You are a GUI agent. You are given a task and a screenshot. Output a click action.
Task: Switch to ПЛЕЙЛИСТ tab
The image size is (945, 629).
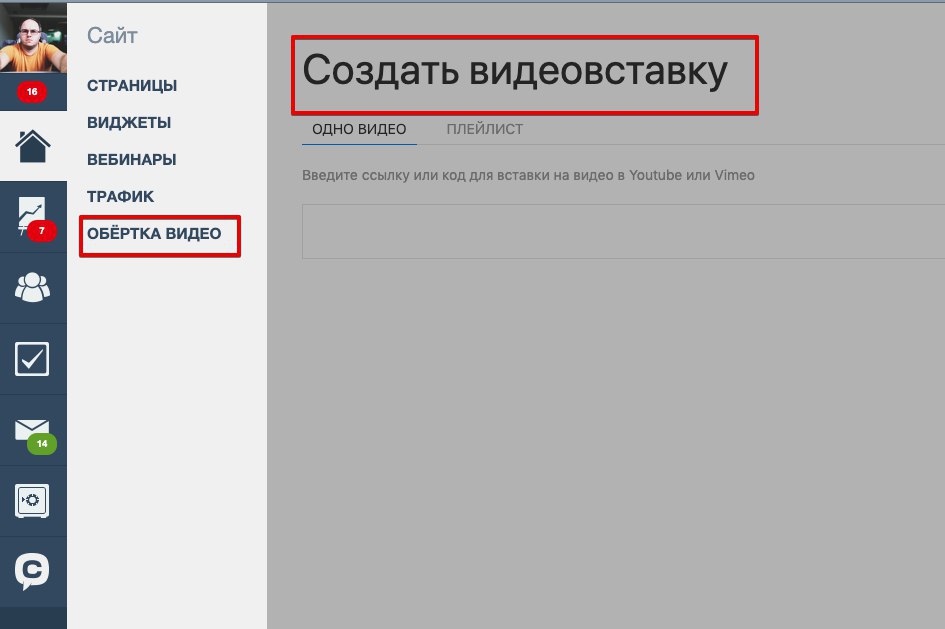(x=485, y=129)
